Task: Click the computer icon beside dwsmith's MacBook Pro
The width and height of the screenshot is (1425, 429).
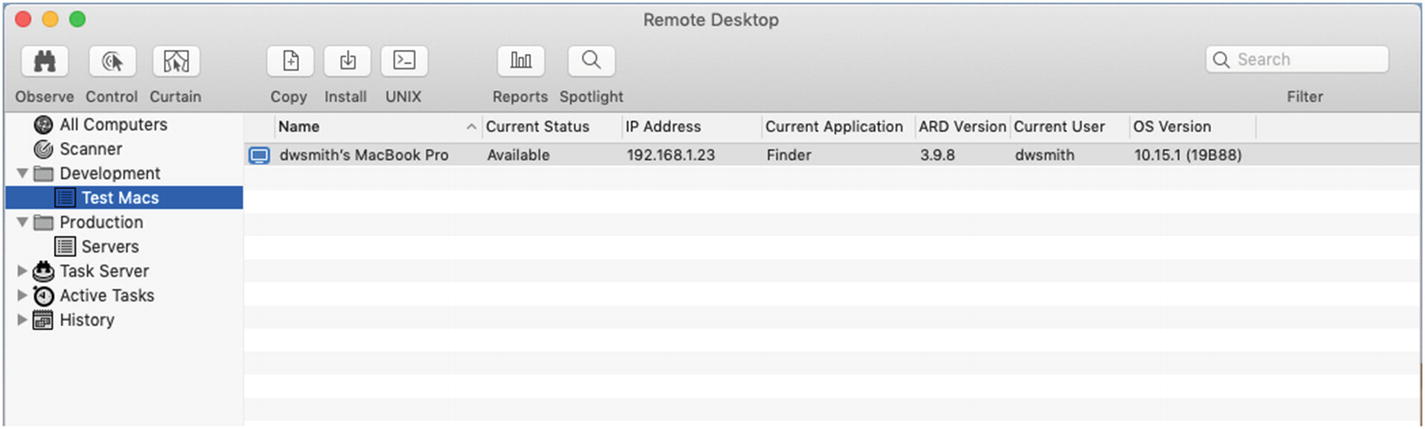Action: [259, 155]
